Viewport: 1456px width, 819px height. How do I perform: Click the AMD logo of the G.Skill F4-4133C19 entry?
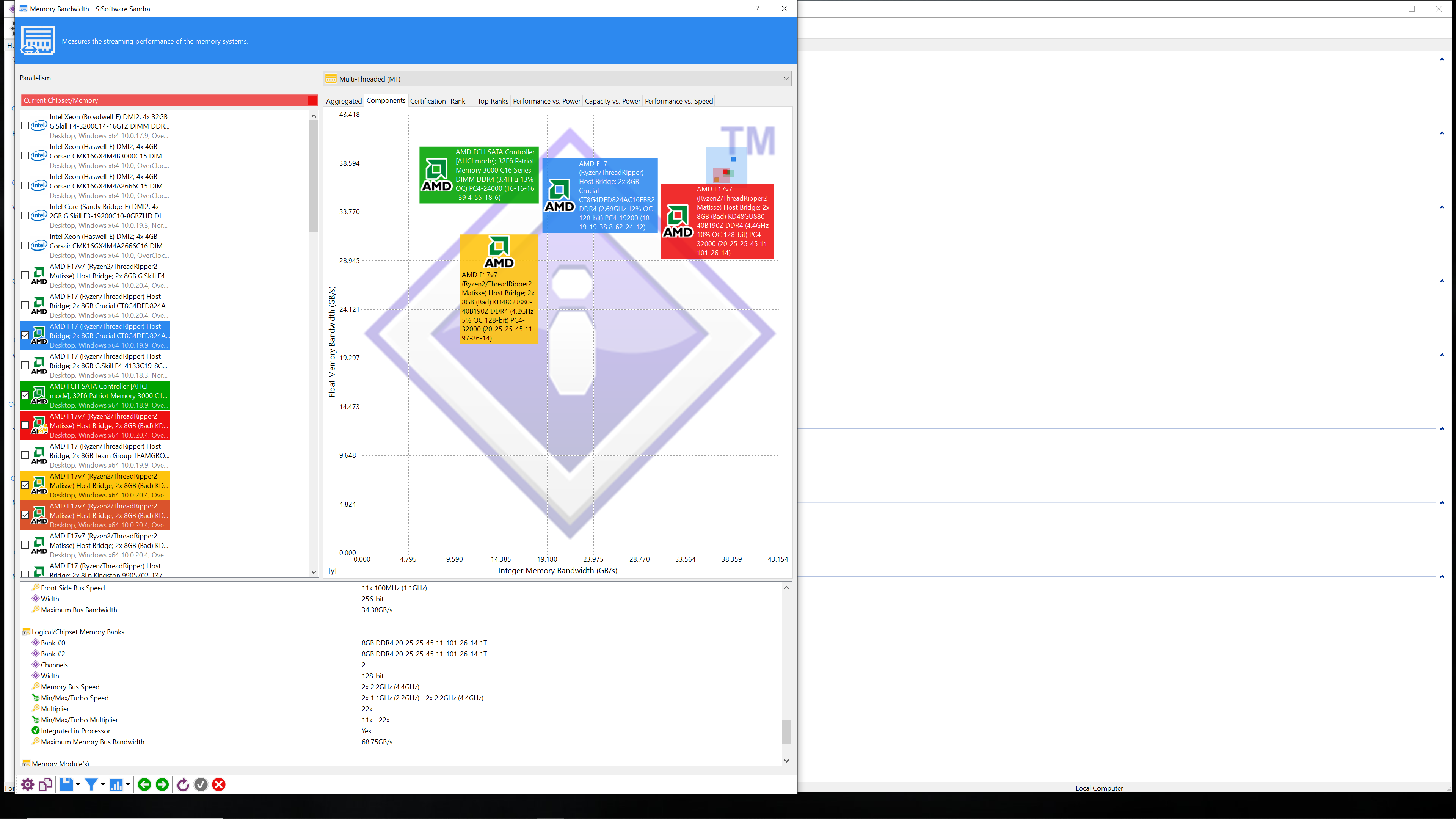tap(39, 365)
